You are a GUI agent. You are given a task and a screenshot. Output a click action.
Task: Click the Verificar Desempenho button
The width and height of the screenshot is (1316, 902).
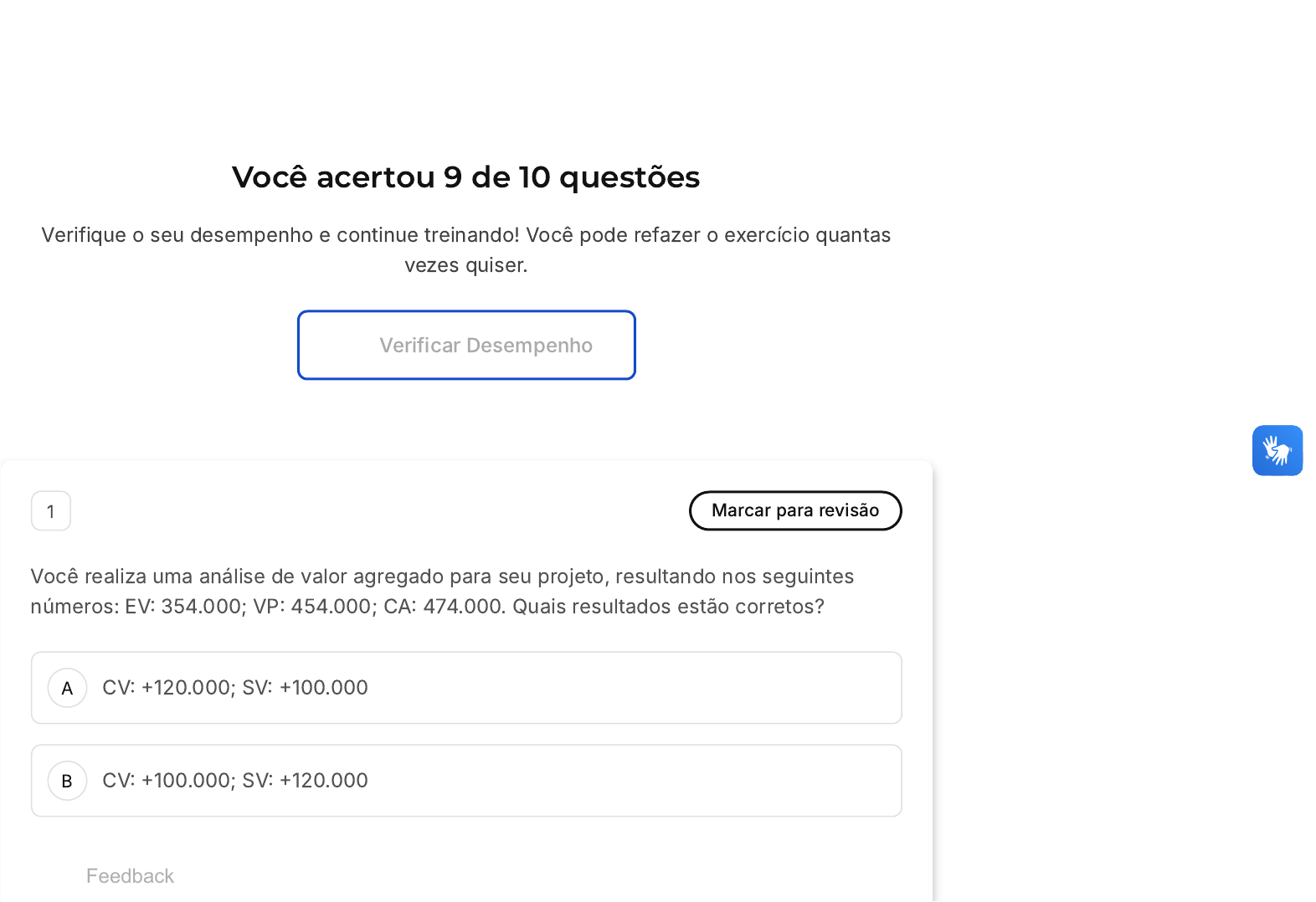point(466,345)
